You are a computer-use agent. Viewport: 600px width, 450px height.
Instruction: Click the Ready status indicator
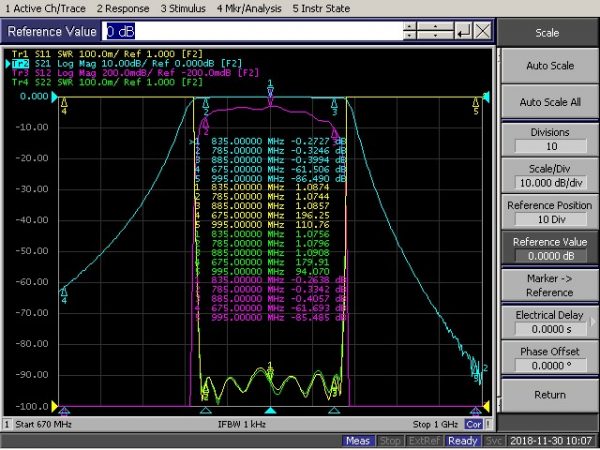click(x=463, y=441)
